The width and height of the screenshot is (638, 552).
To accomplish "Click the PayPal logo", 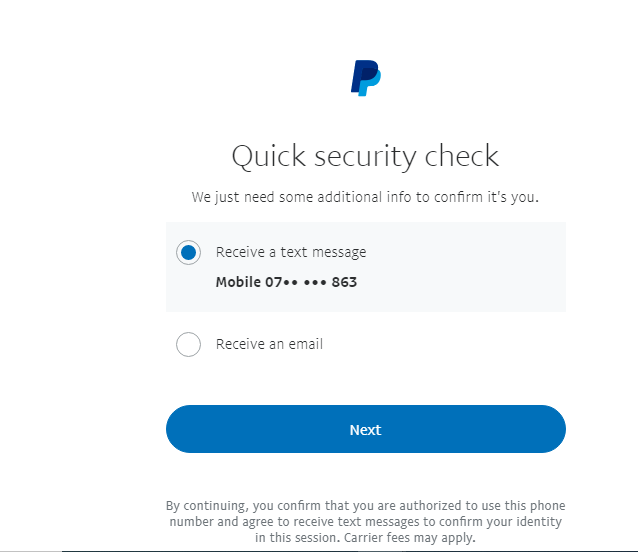I will (x=366, y=78).
